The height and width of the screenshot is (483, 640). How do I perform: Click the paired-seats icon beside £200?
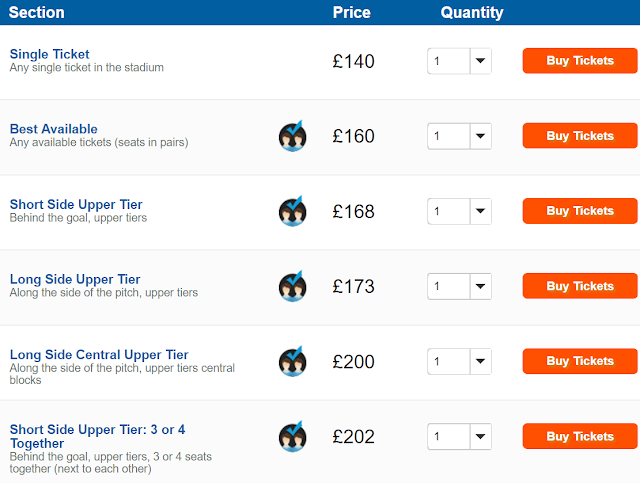point(292,361)
